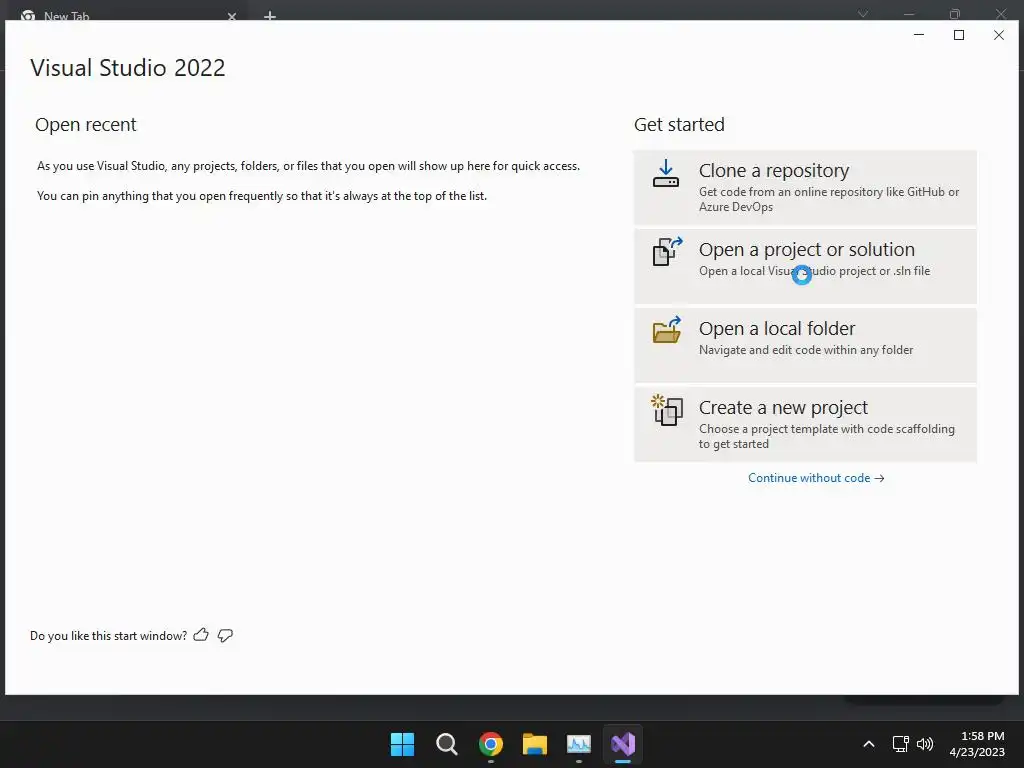The height and width of the screenshot is (768, 1024).
Task: Click 'Do you like this start window?' text
Action: coord(108,635)
